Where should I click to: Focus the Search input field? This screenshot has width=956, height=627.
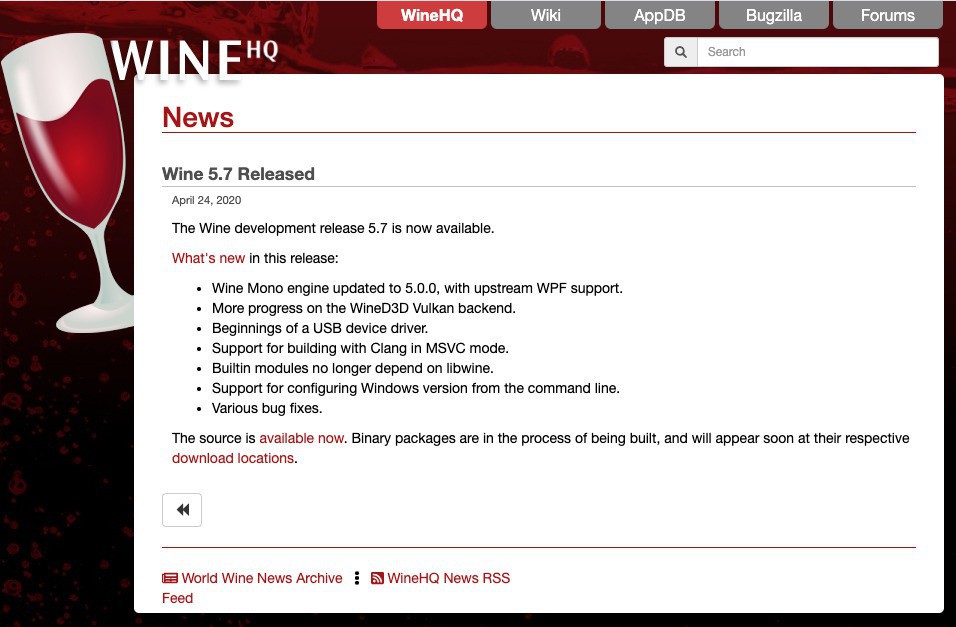coord(818,52)
